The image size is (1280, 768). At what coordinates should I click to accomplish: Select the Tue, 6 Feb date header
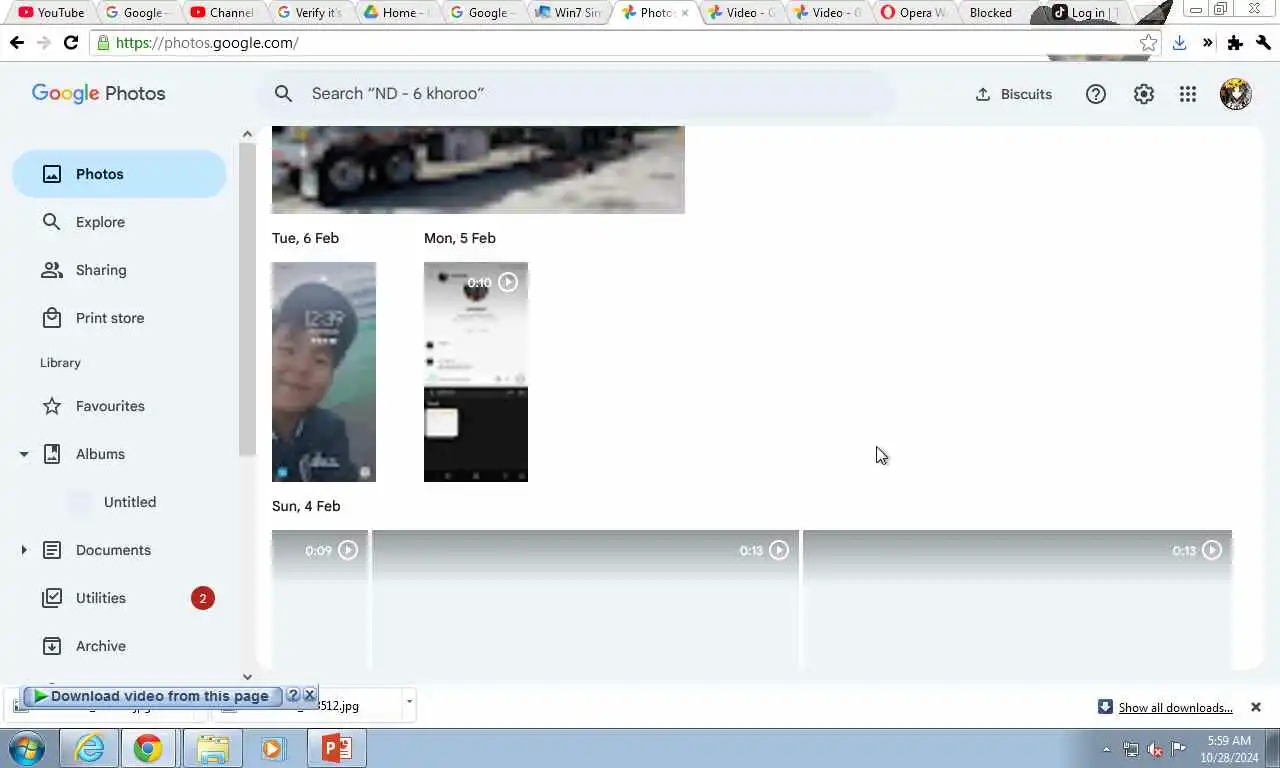point(305,238)
